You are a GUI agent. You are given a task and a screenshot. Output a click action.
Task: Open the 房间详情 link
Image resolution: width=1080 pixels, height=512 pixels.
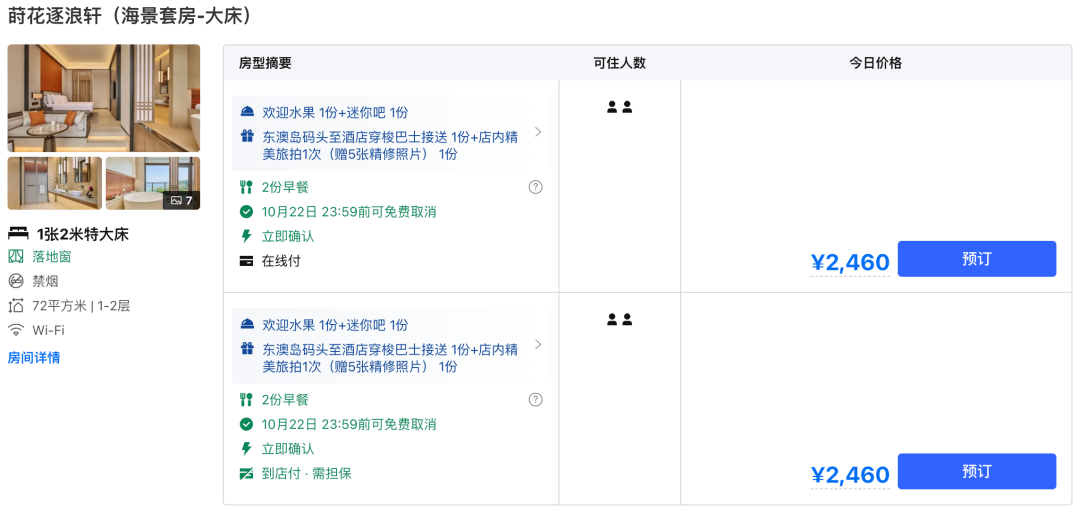(x=34, y=357)
